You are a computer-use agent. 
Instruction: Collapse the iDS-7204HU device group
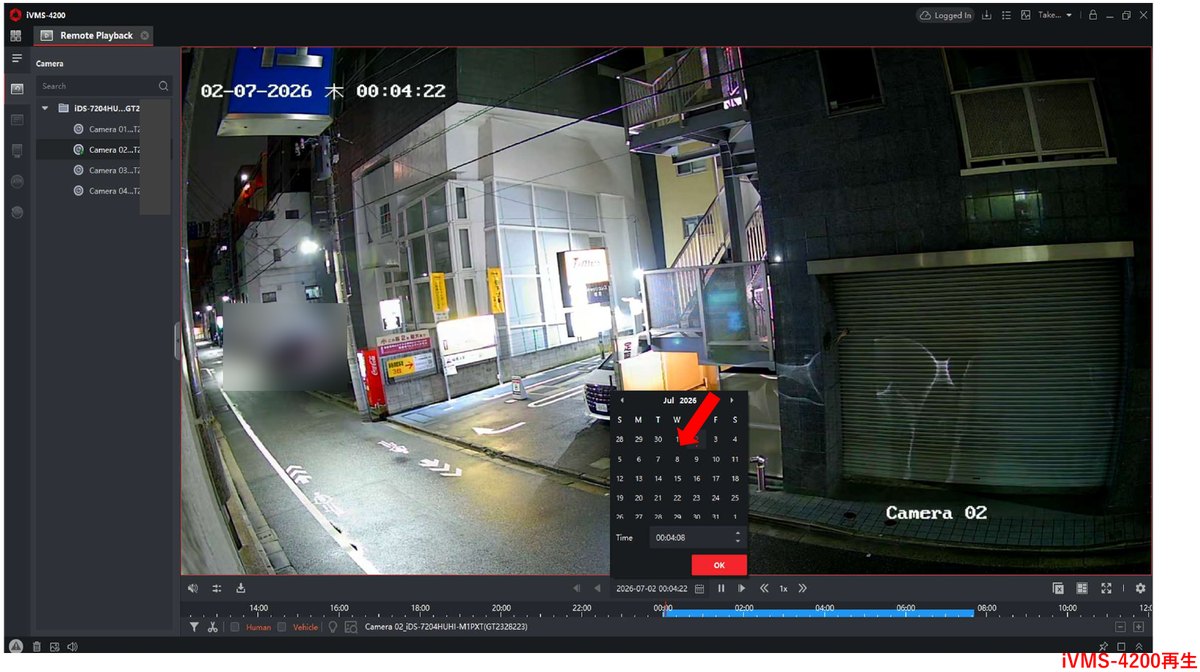tap(45, 108)
